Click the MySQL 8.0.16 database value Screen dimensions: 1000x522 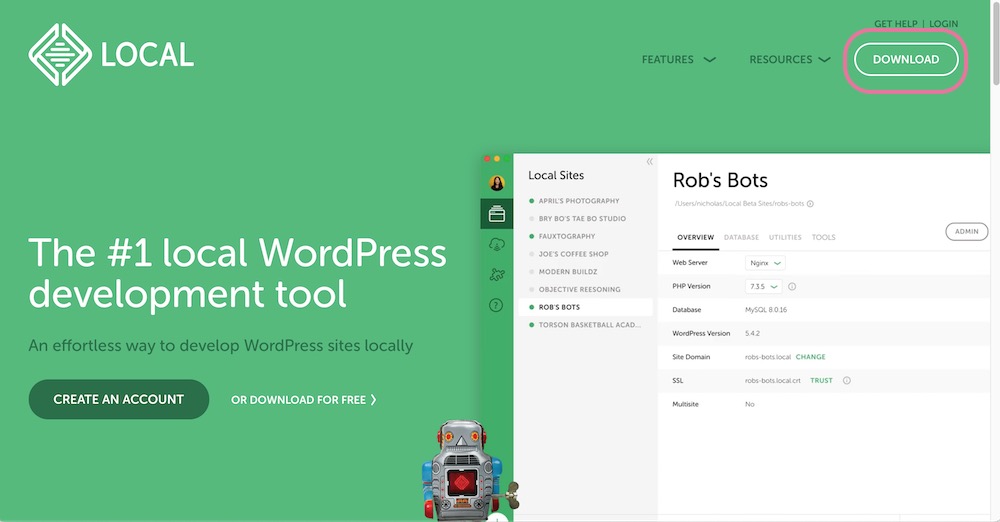click(766, 310)
